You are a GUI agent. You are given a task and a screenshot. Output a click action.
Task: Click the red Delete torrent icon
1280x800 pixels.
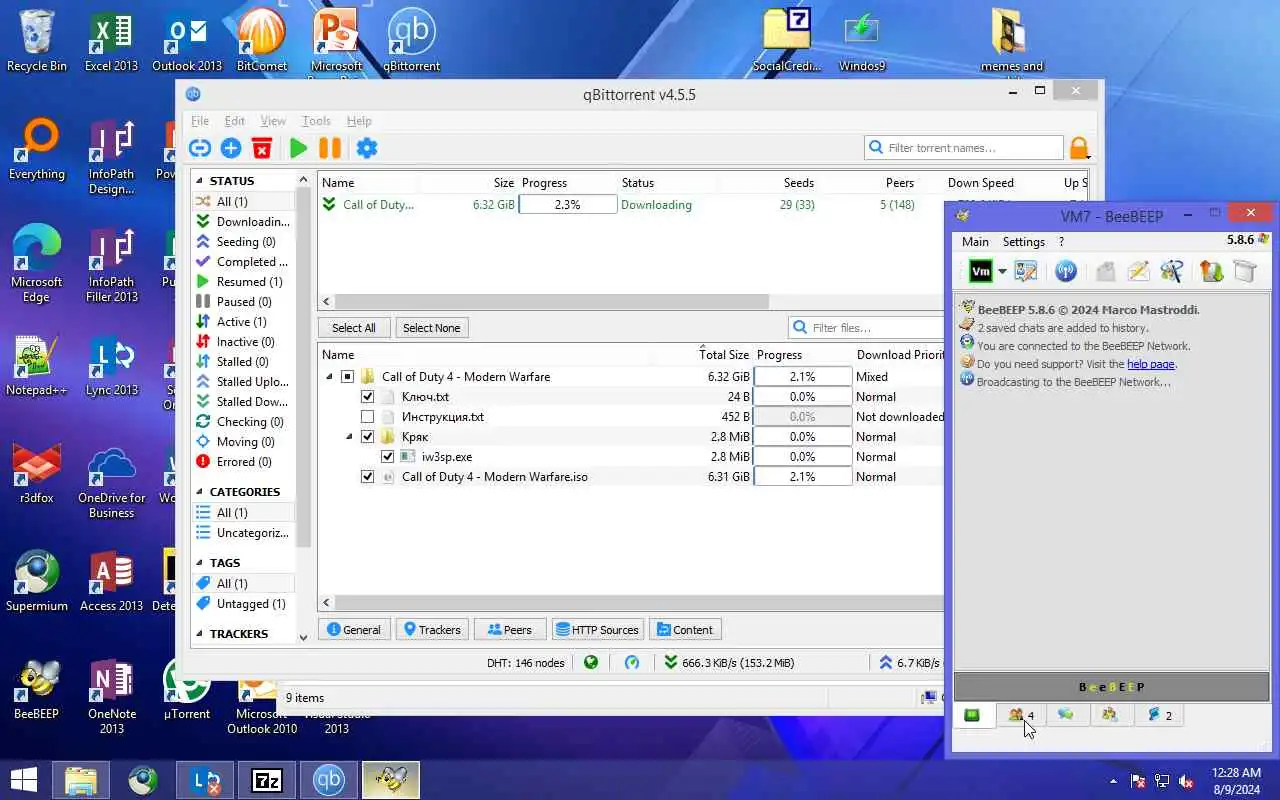262,148
